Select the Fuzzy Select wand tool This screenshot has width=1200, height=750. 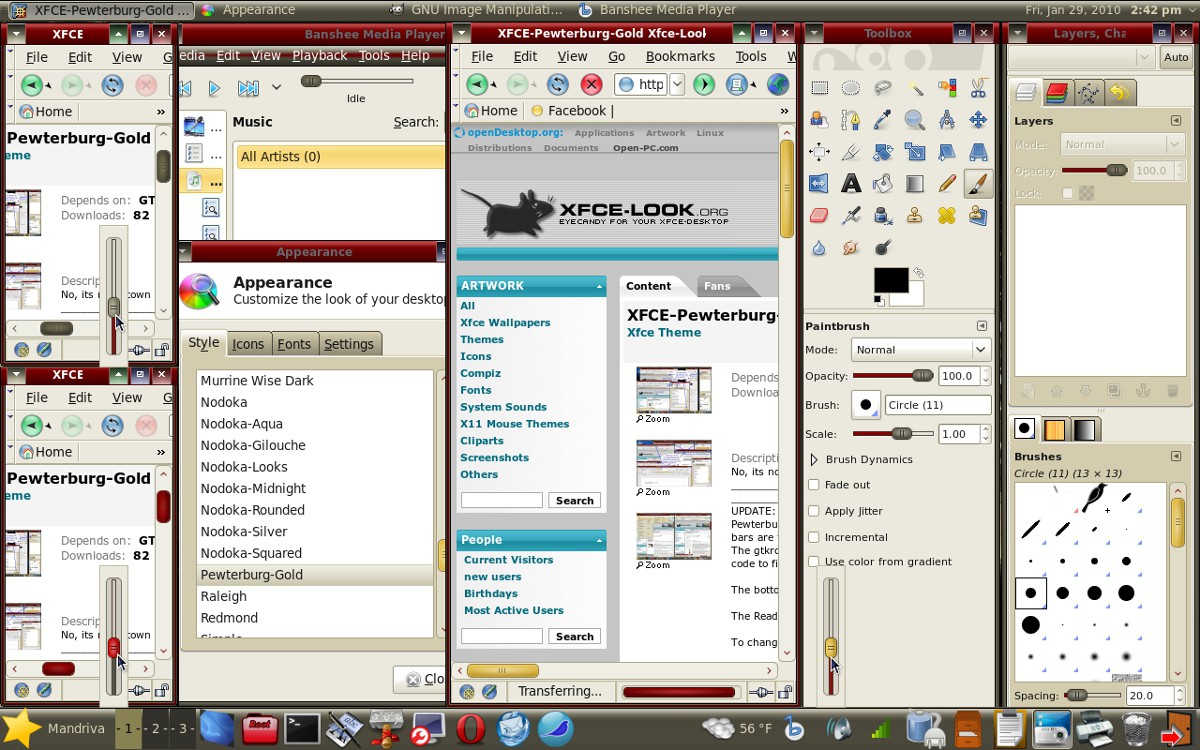pos(915,88)
